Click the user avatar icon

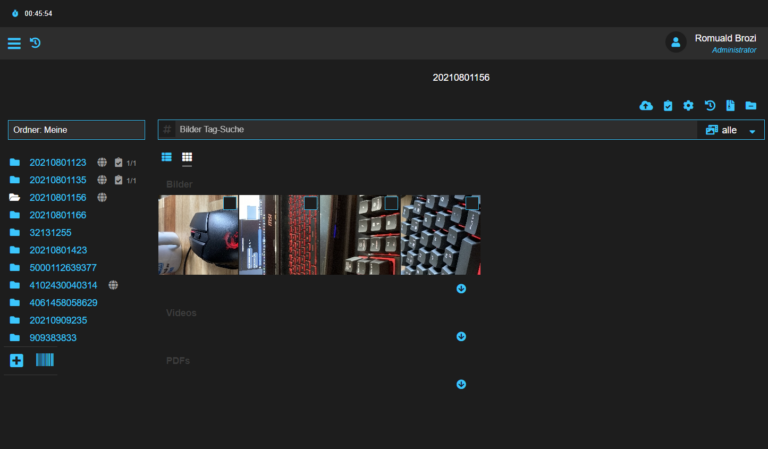(676, 42)
